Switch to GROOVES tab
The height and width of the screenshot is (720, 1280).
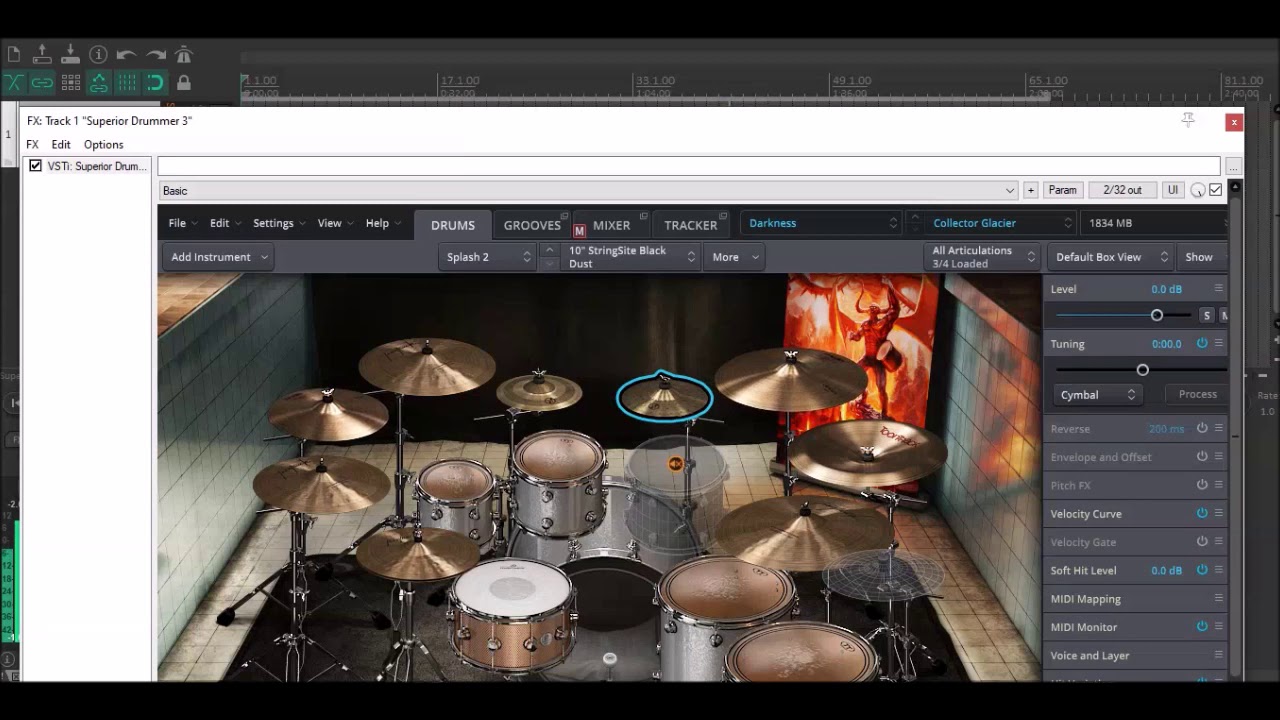pyautogui.click(x=532, y=225)
